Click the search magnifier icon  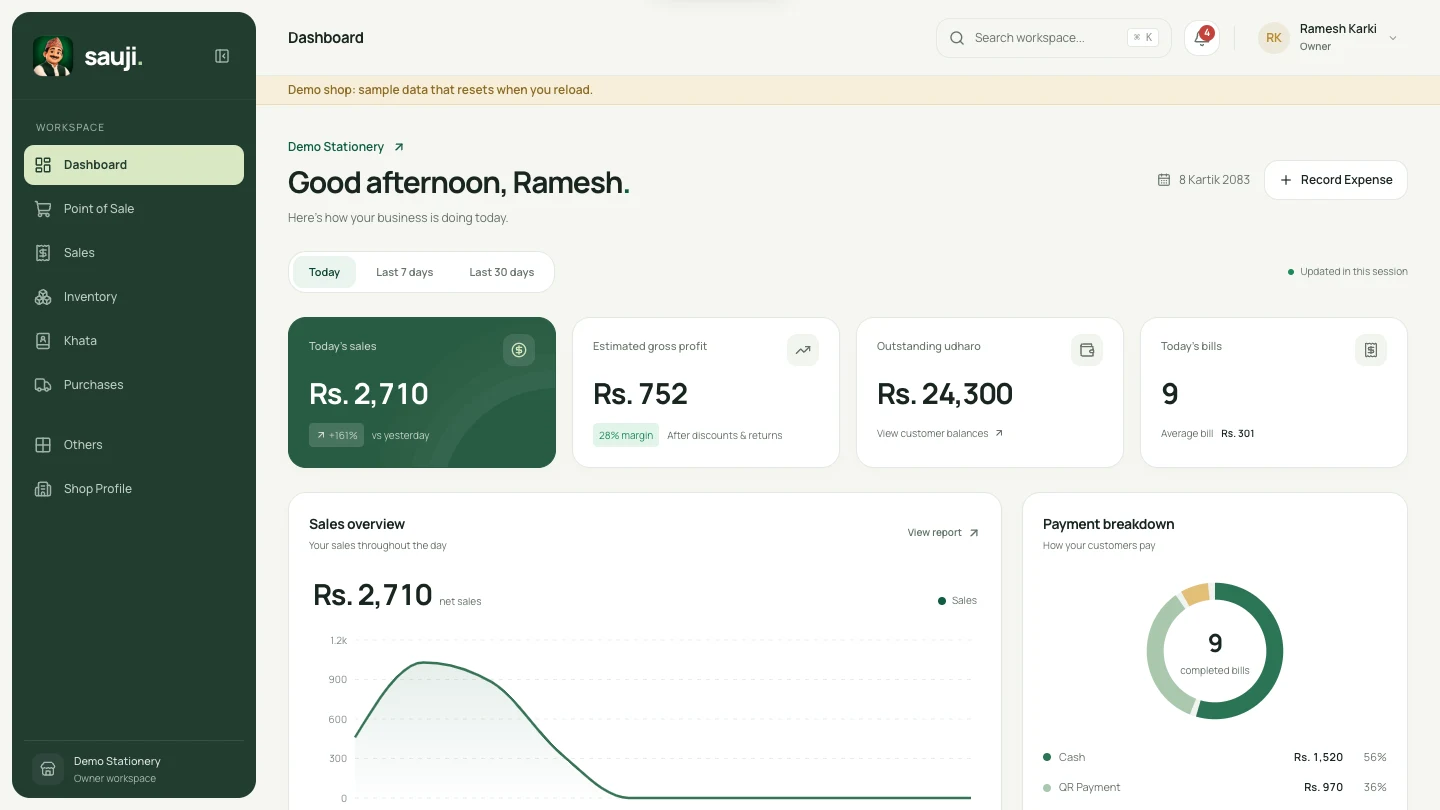(957, 38)
